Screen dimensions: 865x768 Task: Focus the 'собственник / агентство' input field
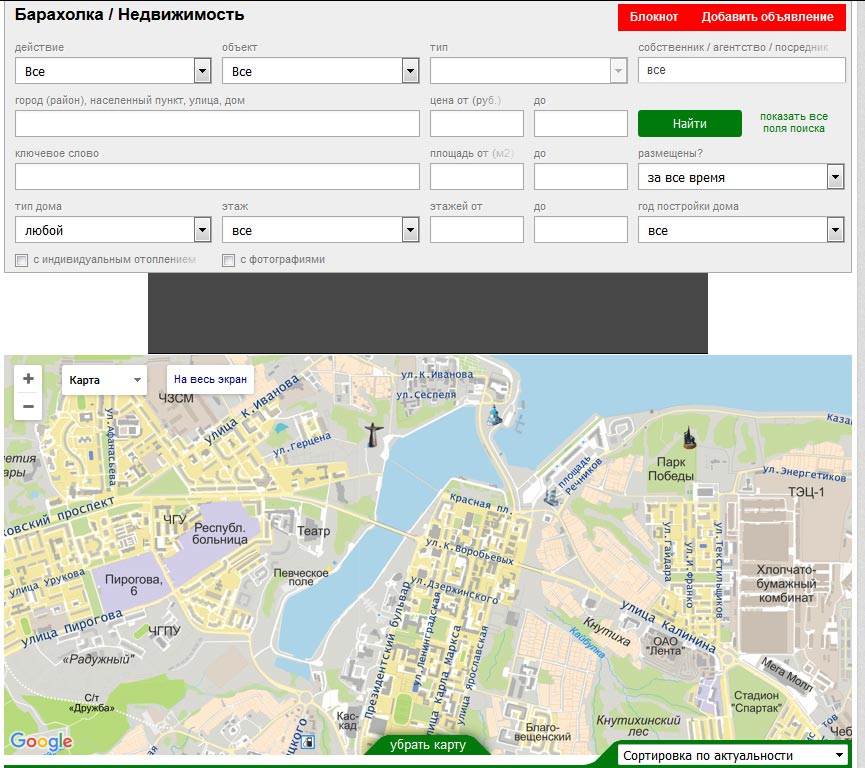(741, 70)
